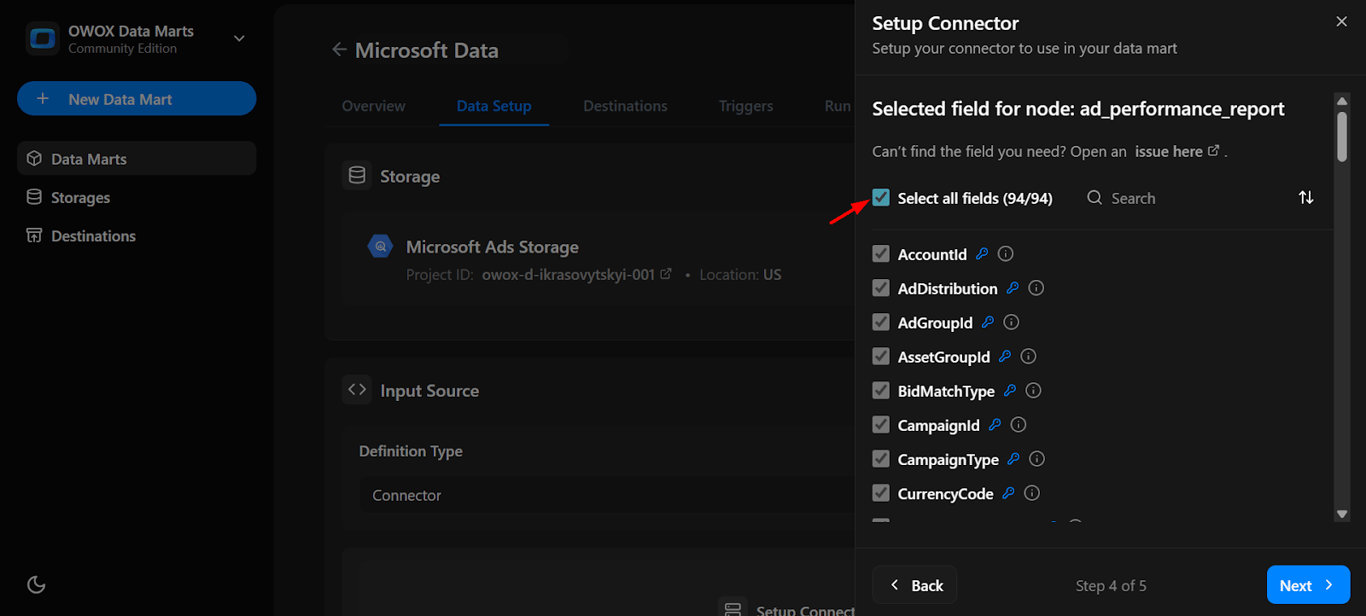This screenshot has width=1366, height=616.
Task: Click the info icon next to CampaignId
Action: coord(1019,425)
